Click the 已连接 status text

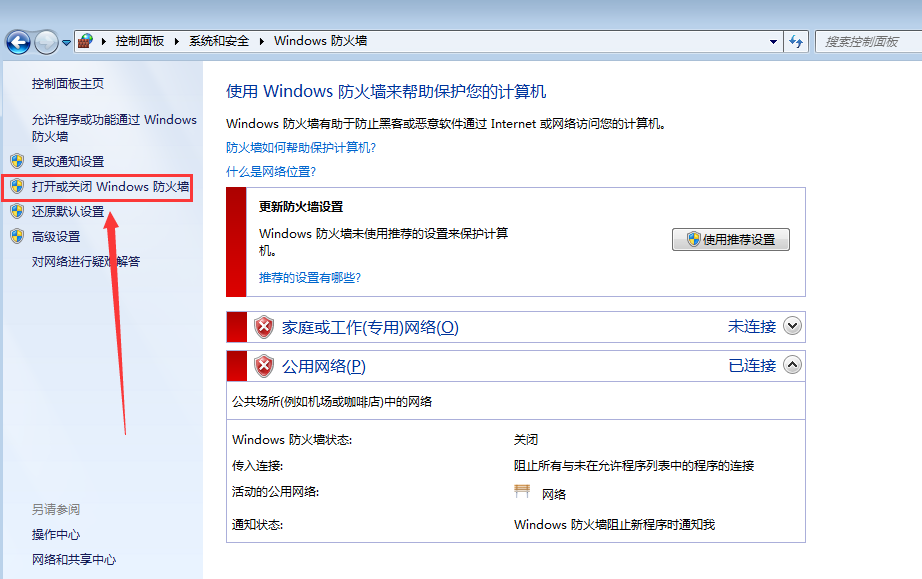pyautogui.click(x=752, y=366)
